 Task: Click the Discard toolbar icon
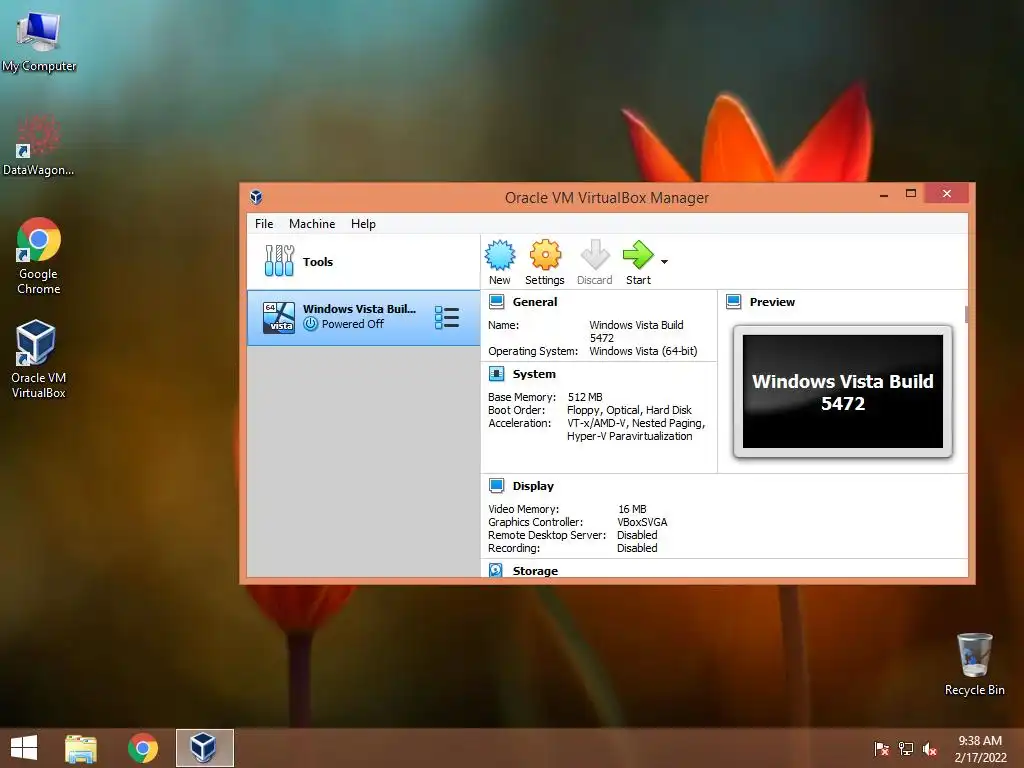pos(594,255)
